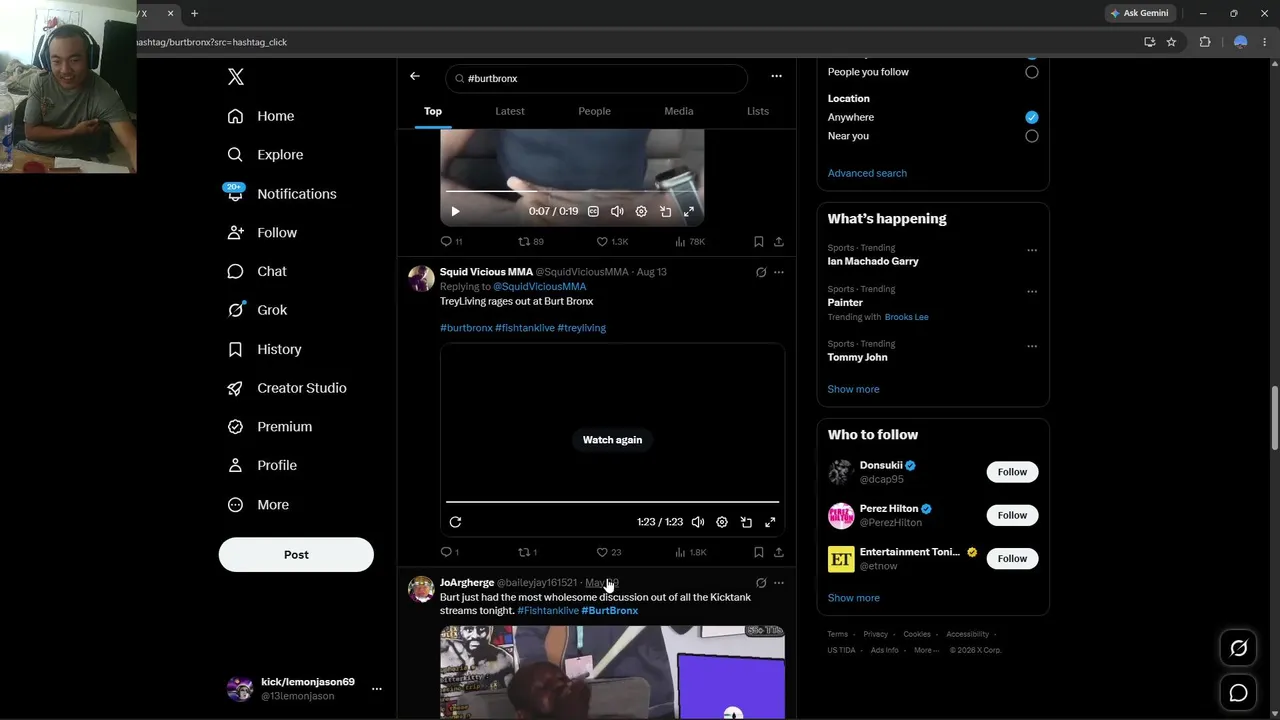
Task: Follow Donsukii
Action: click(1012, 472)
